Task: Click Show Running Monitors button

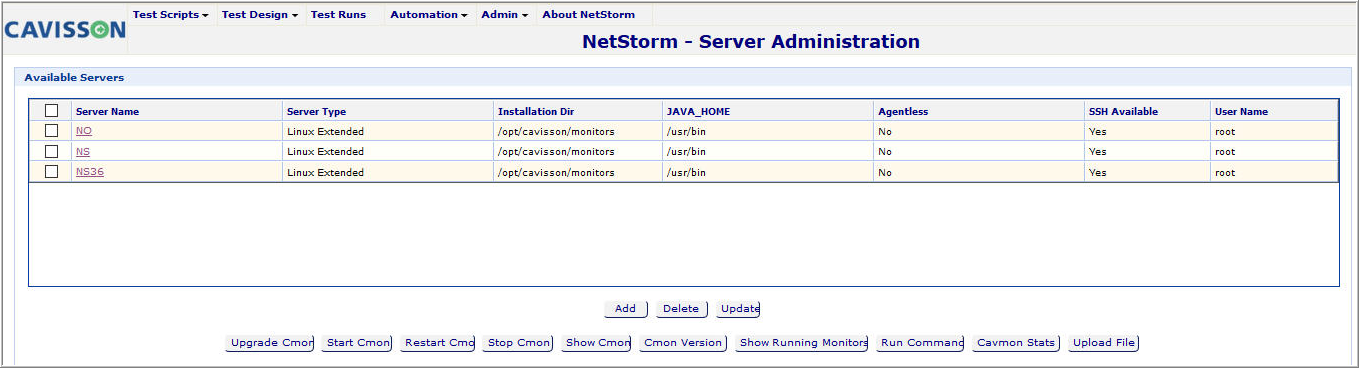Action: click(803, 343)
